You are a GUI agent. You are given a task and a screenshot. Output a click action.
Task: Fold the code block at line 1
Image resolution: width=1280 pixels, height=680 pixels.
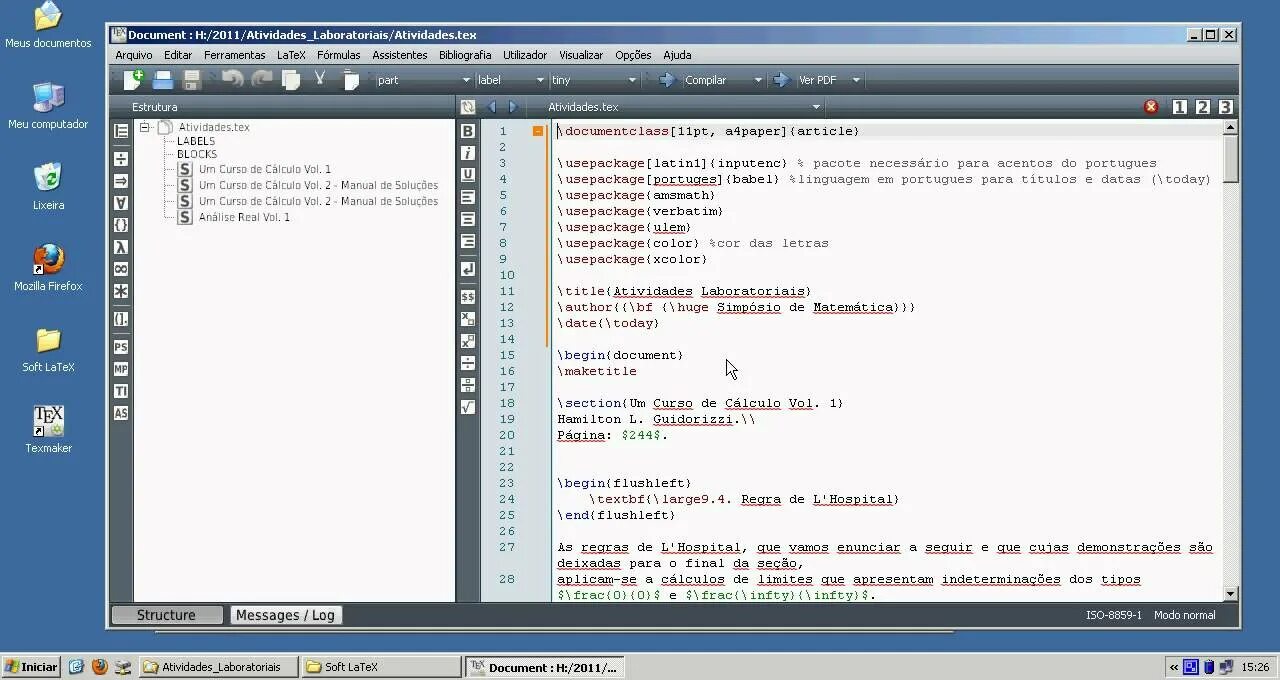tap(538, 131)
